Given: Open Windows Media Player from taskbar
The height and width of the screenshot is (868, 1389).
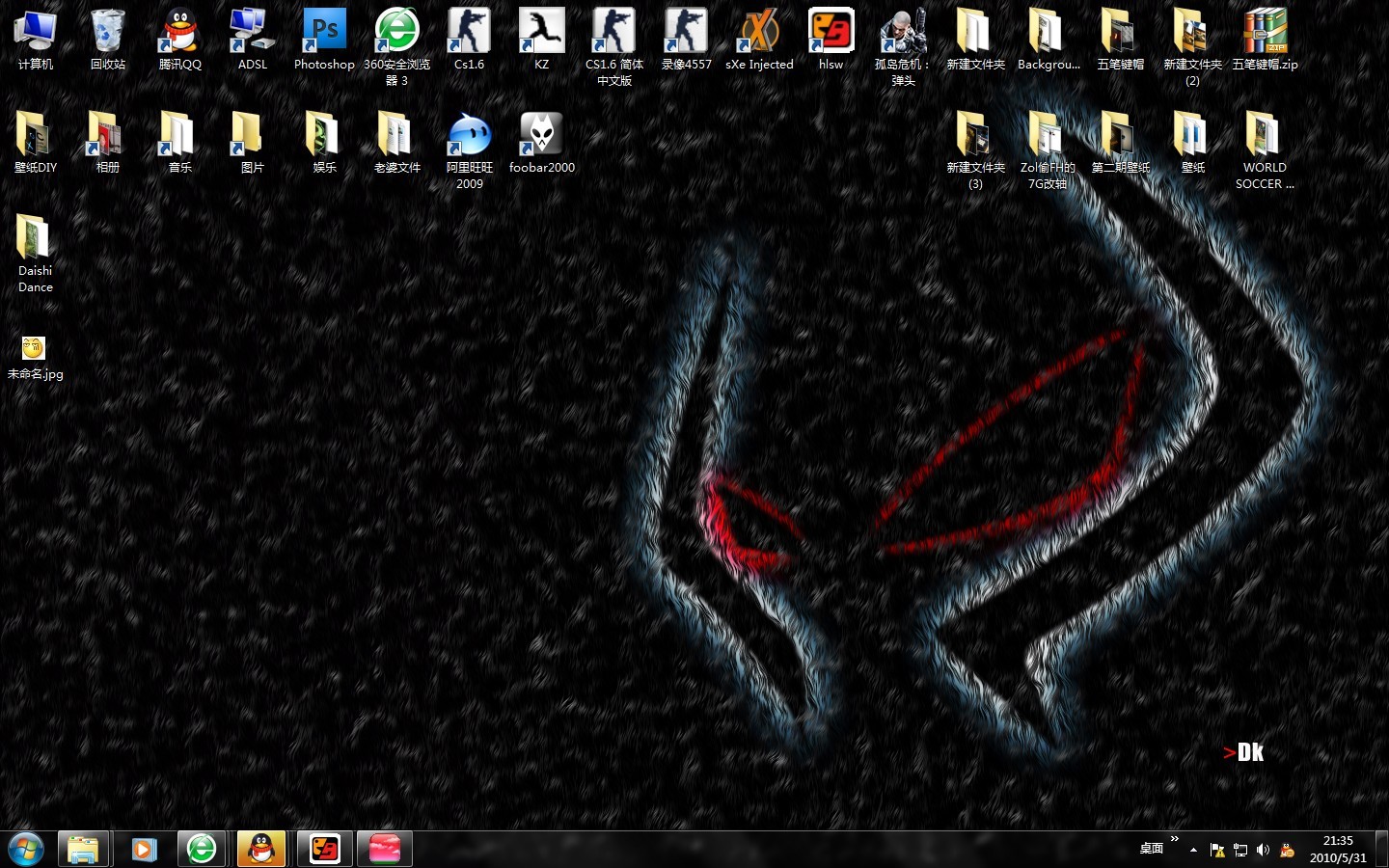Looking at the screenshot, I should (144, 849).
